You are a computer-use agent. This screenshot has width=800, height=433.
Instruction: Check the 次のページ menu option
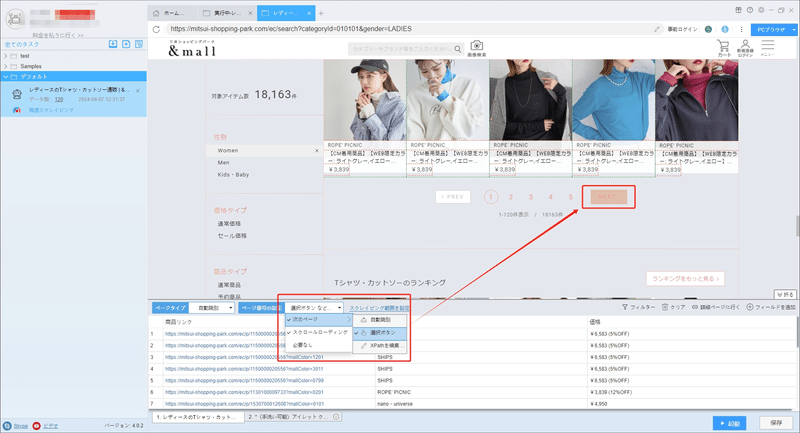(x=318, y=319)
